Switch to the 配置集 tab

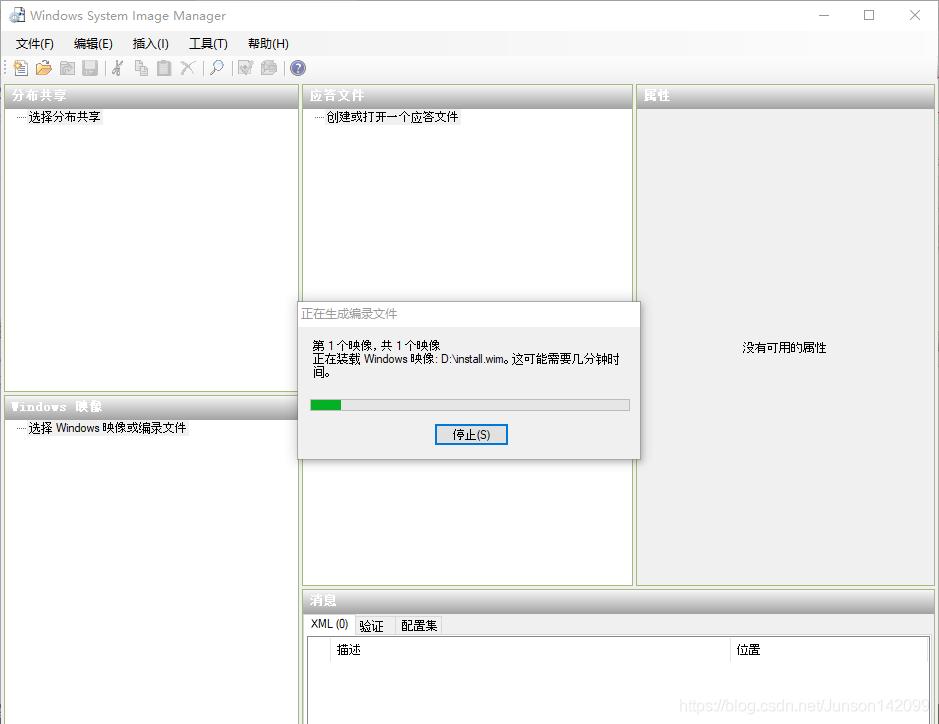coord(418,624)
